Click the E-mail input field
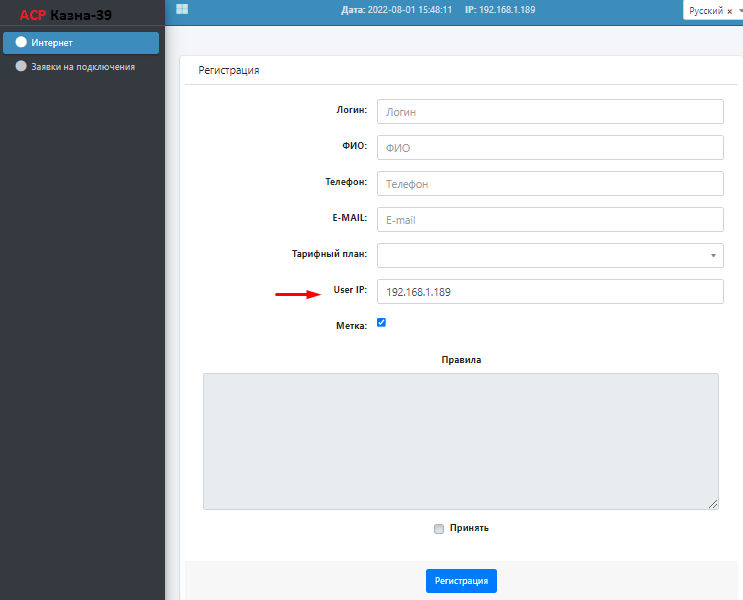This screenshot has width=743, height=600. [x=549, y=220]
